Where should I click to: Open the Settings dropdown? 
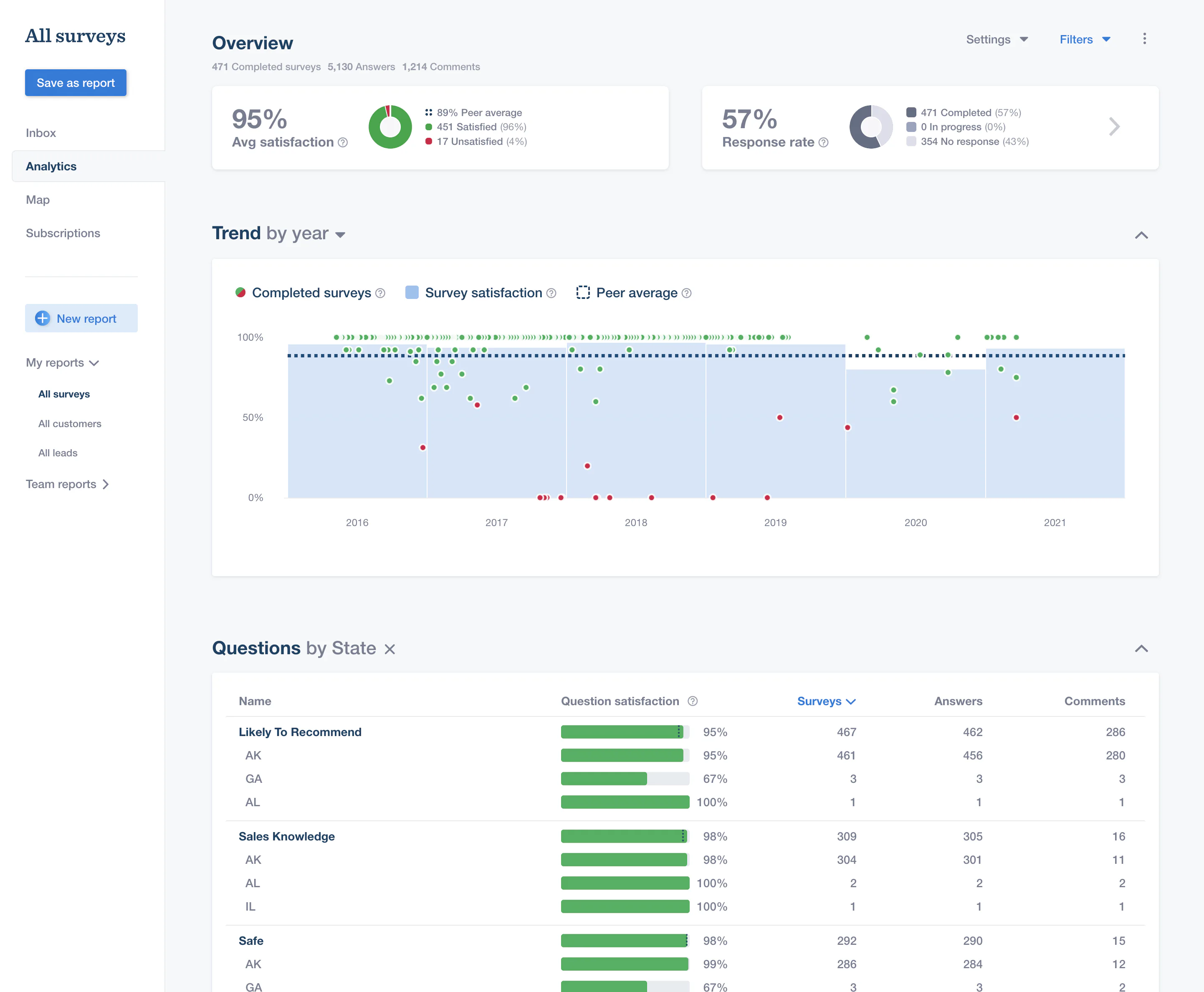(x=997, y=39)
